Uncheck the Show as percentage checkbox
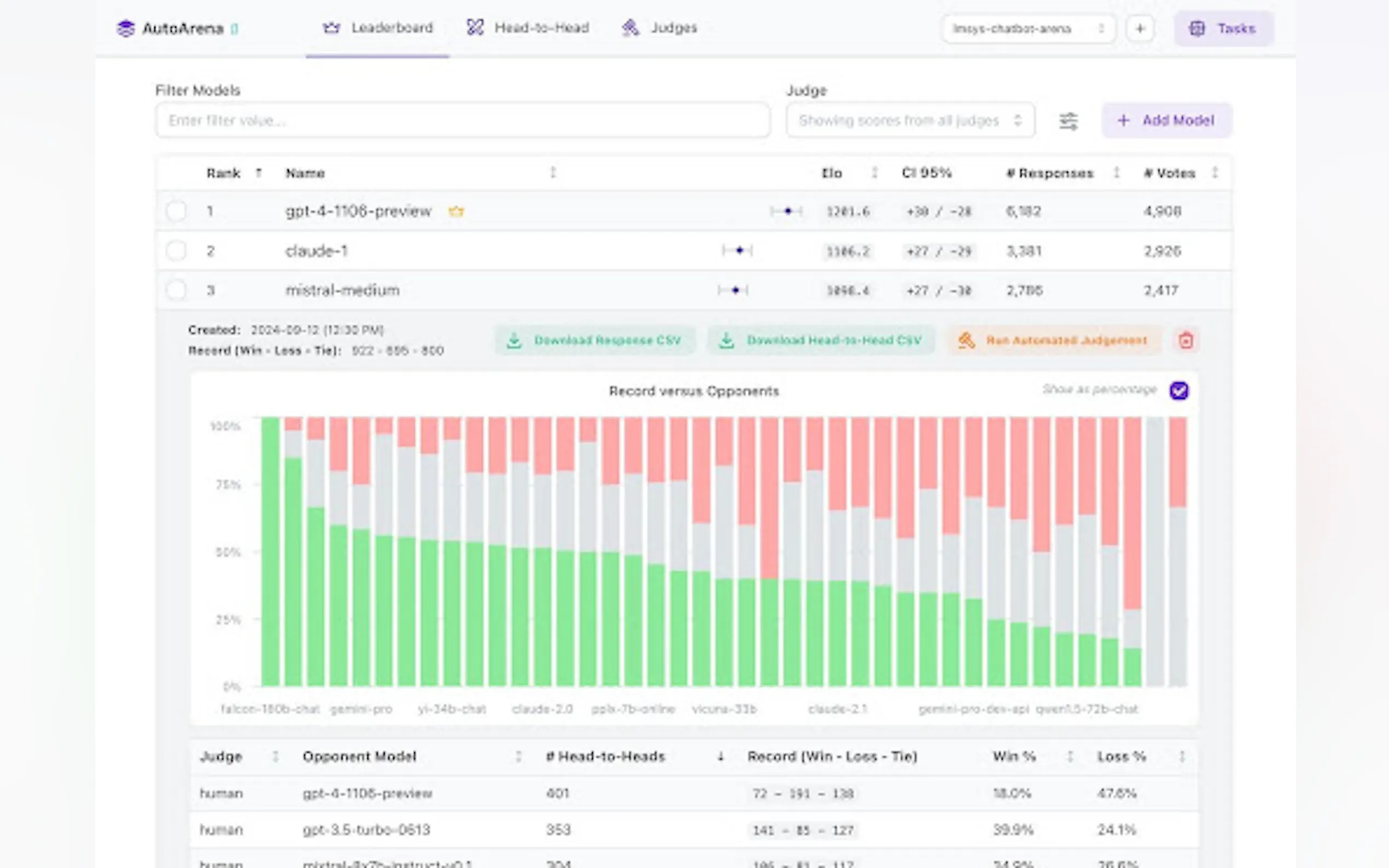The width and height of the screenshot is (1389, 868). click(x=1178, y=390)
